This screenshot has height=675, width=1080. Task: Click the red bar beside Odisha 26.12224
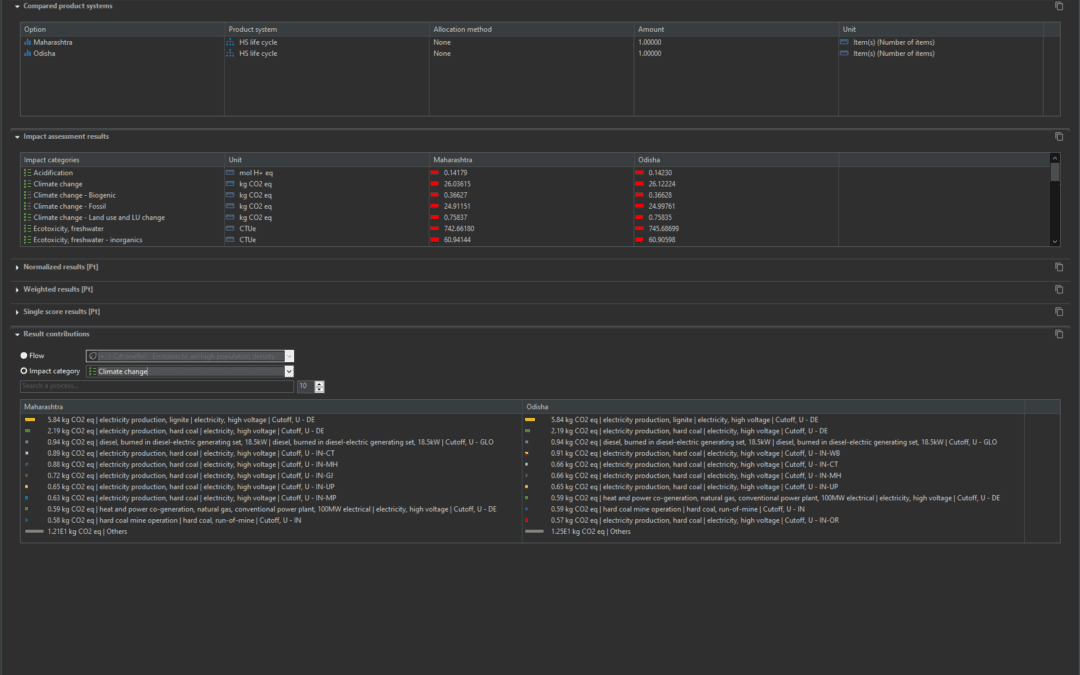click(639, 184)
